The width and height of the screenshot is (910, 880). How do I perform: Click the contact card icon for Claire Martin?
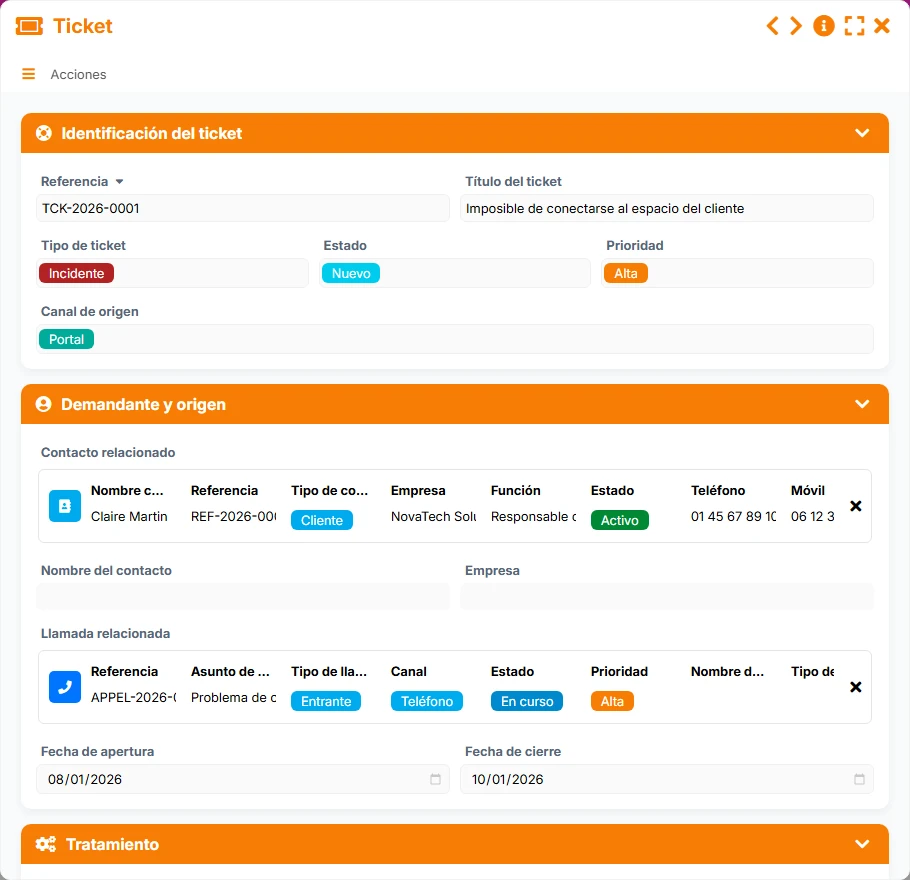click(65, 506)
